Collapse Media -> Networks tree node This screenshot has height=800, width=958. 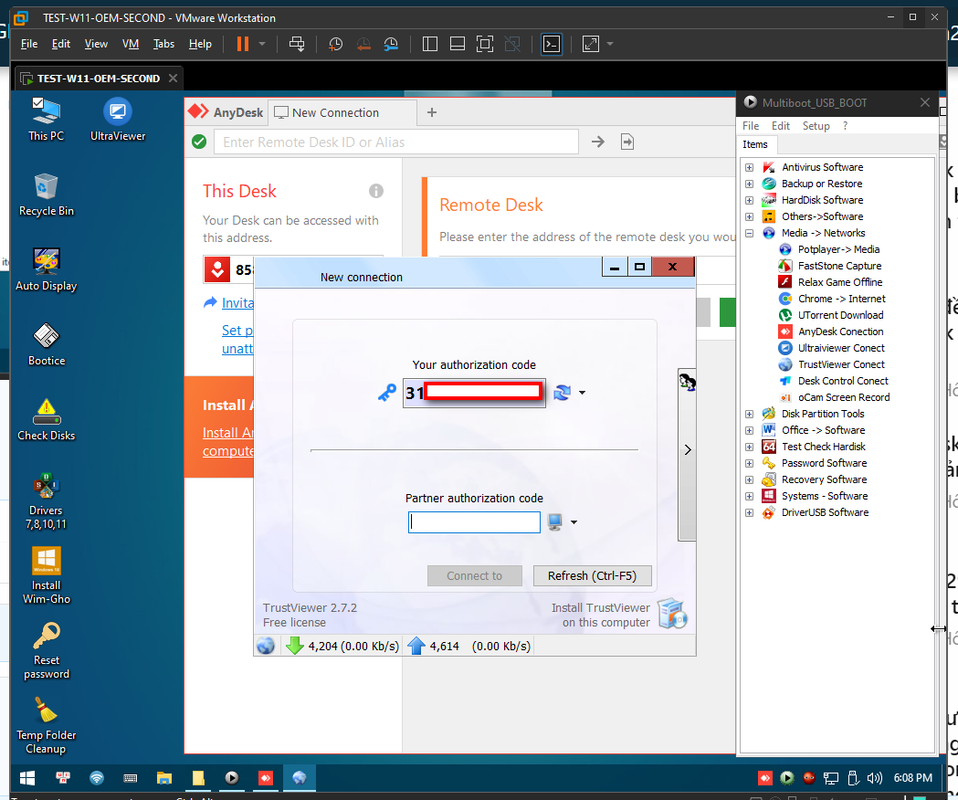[749, 233]
